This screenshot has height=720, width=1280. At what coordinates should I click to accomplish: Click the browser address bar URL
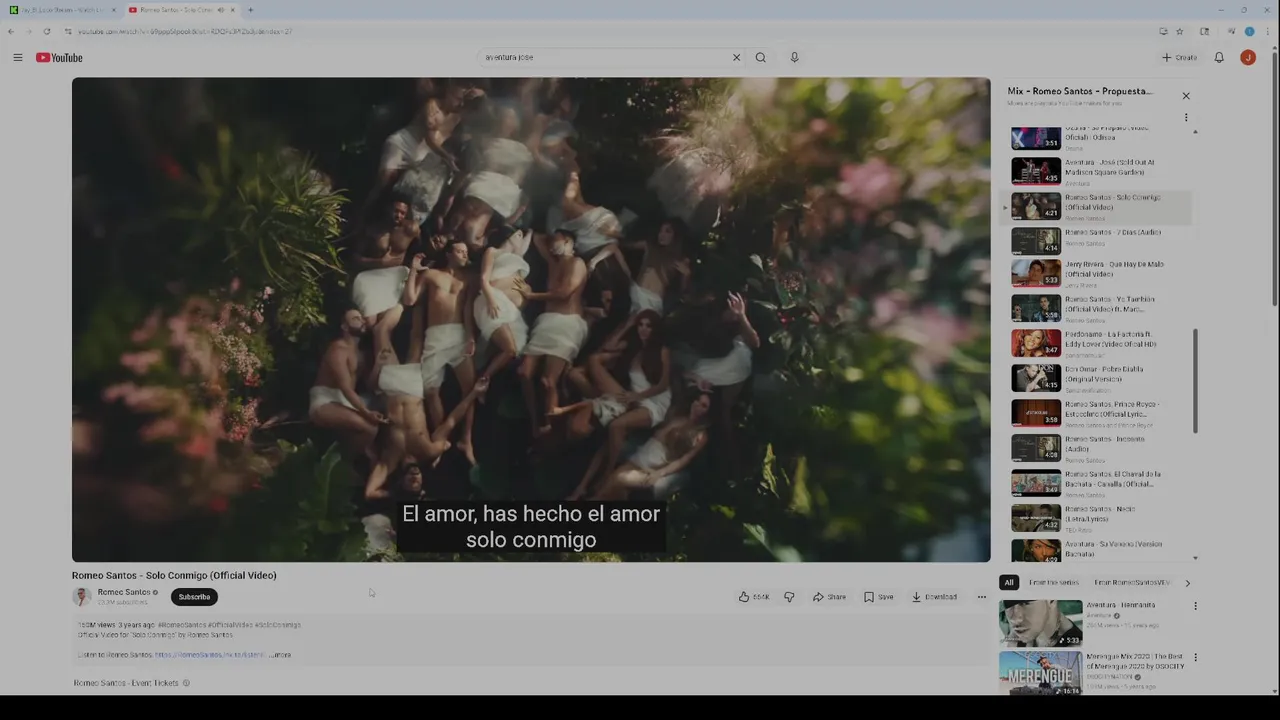click(x=185, y=31)
